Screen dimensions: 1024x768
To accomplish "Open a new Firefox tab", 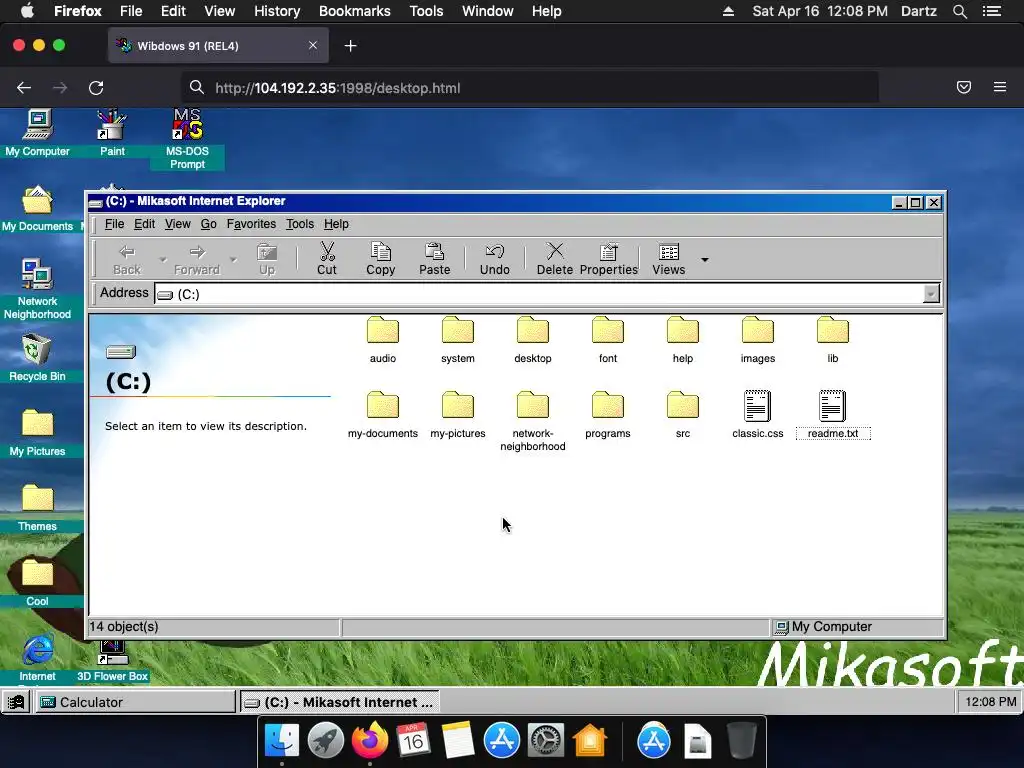I will (351, 46).
